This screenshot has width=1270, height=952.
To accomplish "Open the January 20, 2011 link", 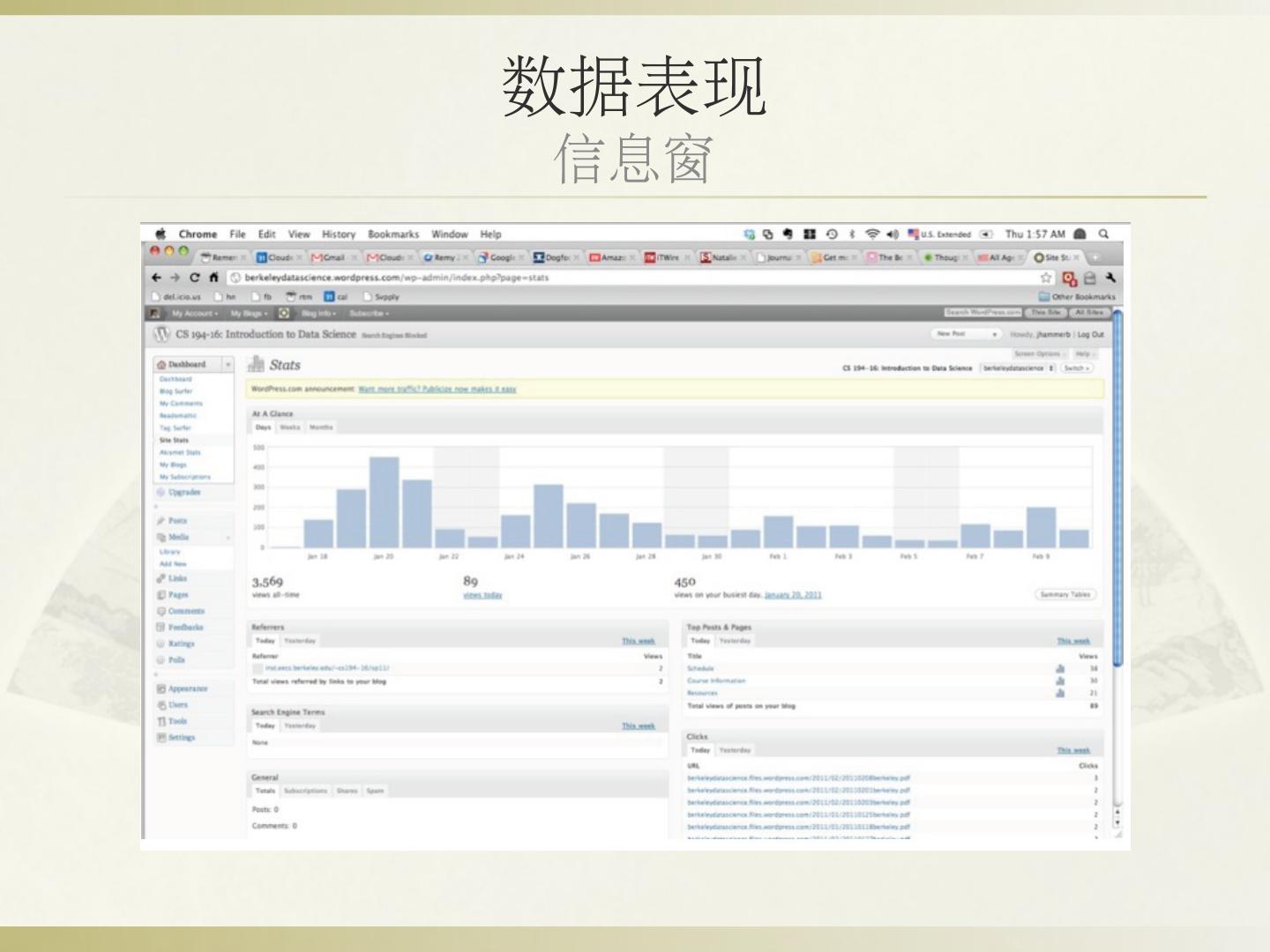I will coord(793,595).
